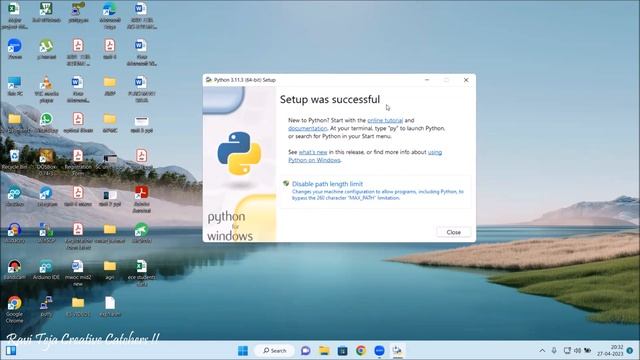This screenshot has width=640, height=360.
Task: Minimize the Python Setup window
Action: [x=427, y=80]
